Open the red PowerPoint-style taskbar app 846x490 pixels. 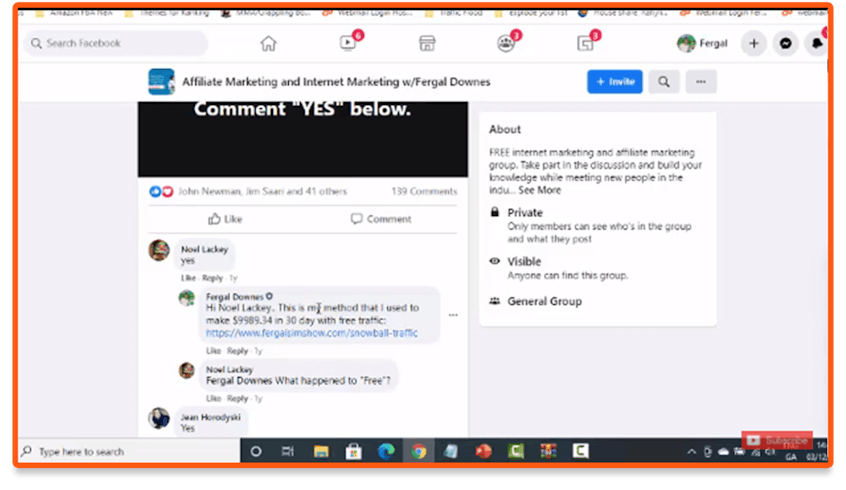483,451
